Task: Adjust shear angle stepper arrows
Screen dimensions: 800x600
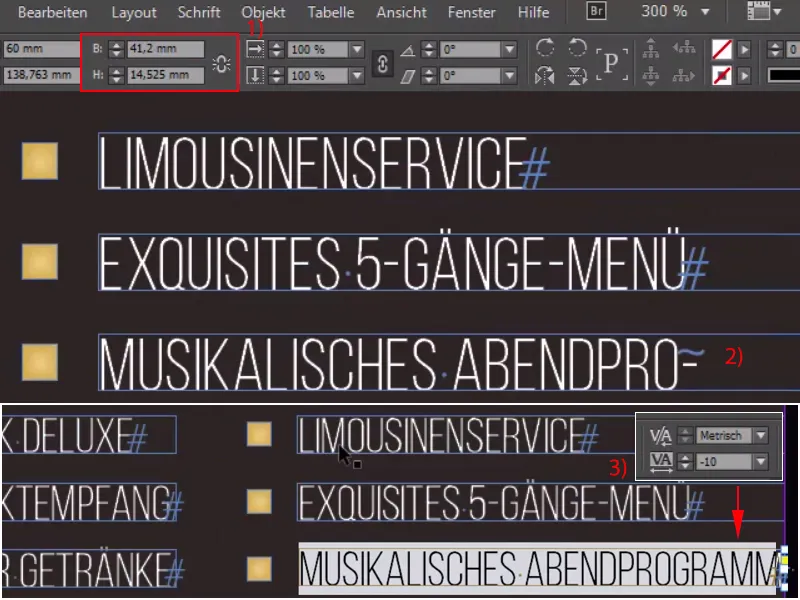Action: click(x=429, y=76)
